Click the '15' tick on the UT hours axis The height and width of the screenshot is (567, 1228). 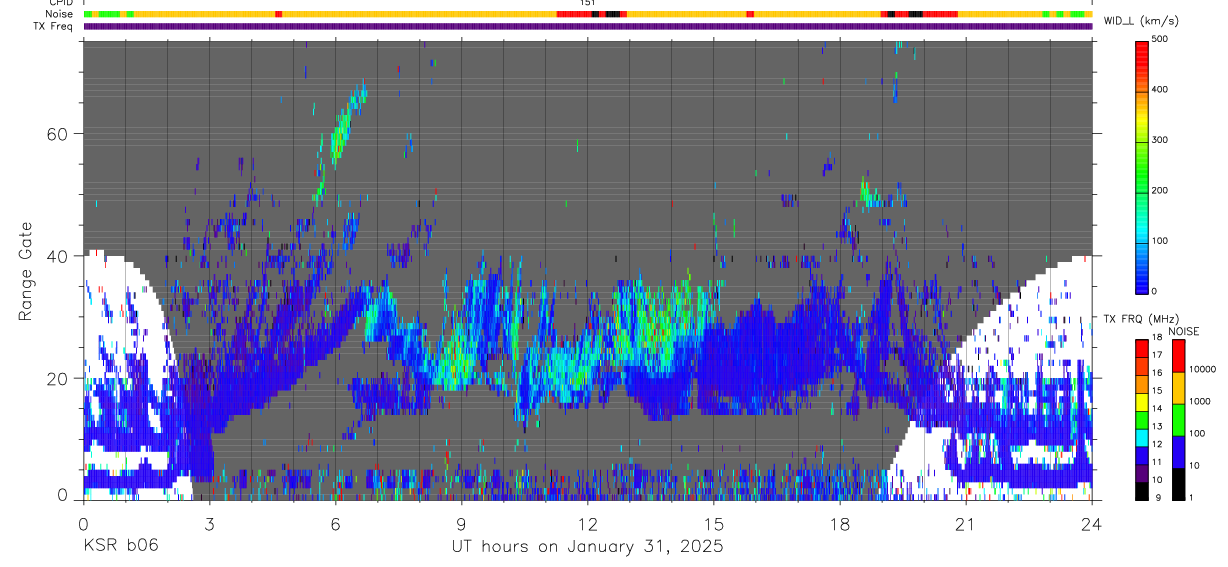[x=713, y=523]
